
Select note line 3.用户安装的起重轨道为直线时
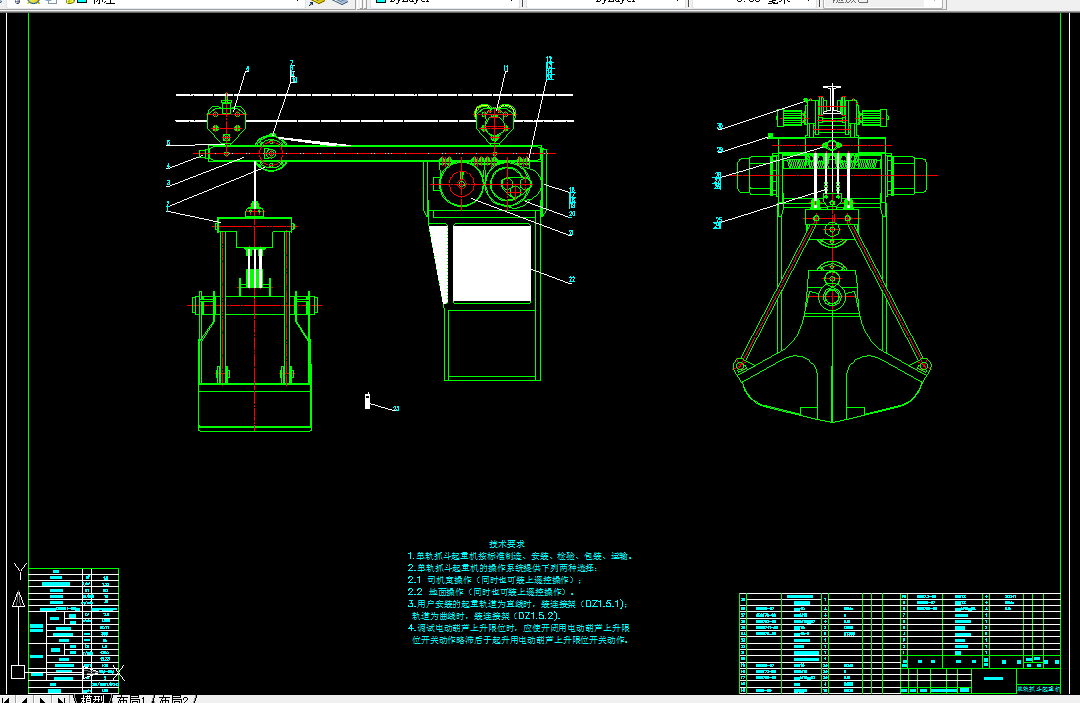[517, 604]
